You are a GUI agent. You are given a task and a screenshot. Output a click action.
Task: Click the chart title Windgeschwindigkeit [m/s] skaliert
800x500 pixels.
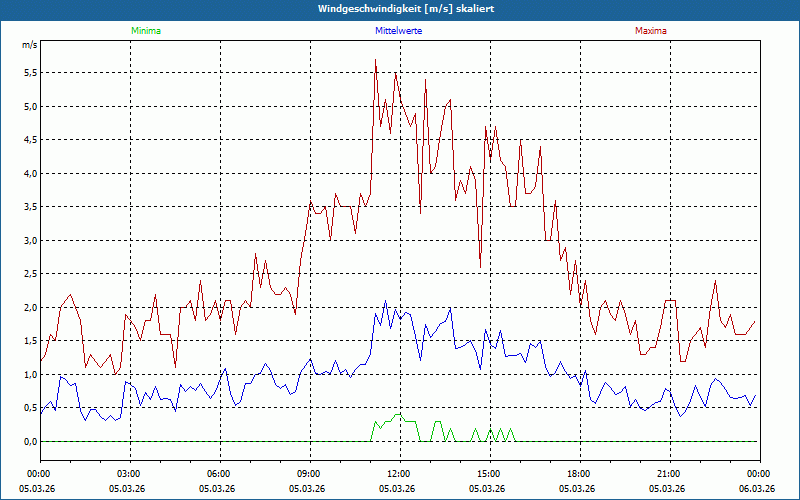[x=406, y=9]
